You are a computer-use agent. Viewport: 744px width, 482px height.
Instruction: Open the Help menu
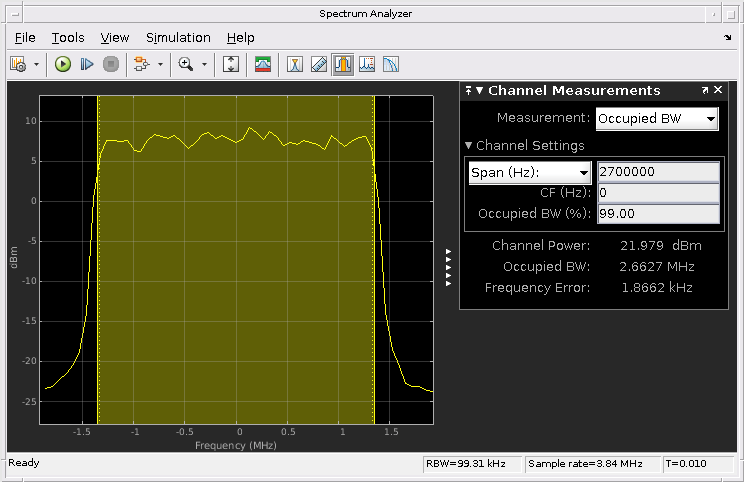(241, 37)
